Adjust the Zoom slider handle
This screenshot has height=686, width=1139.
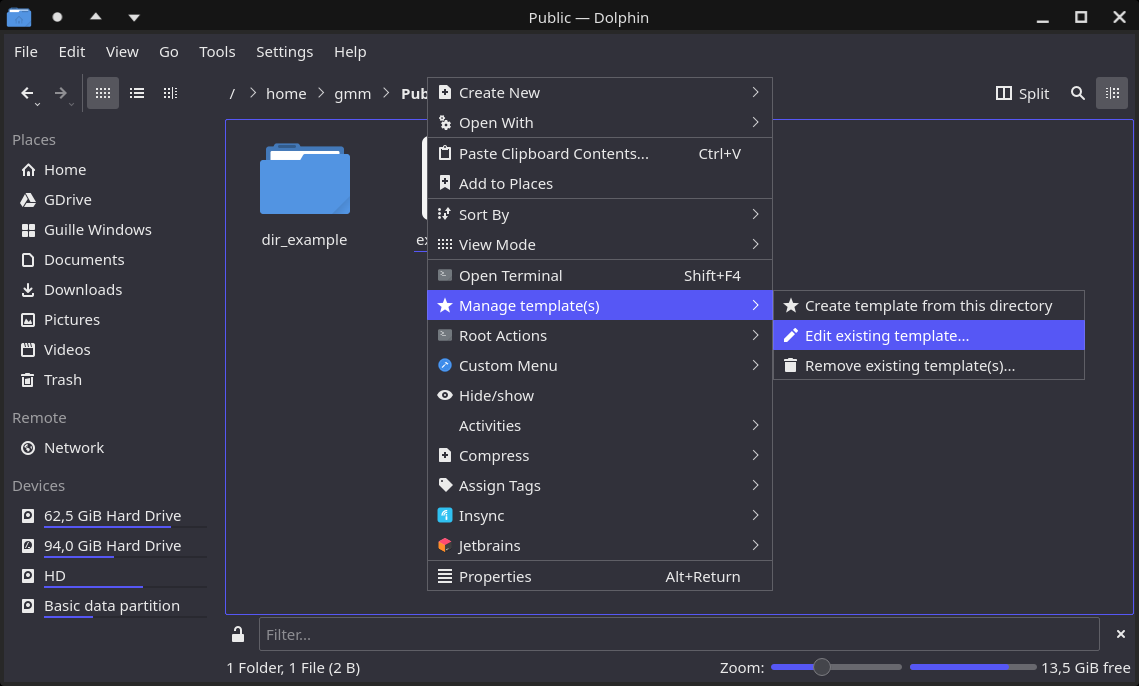pos(822,667)
